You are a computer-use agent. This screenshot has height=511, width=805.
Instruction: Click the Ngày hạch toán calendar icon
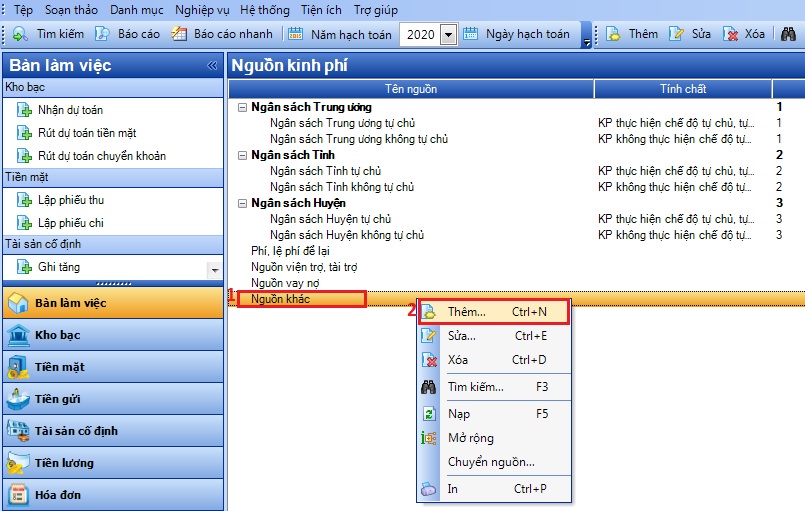(x=470, y=34)
